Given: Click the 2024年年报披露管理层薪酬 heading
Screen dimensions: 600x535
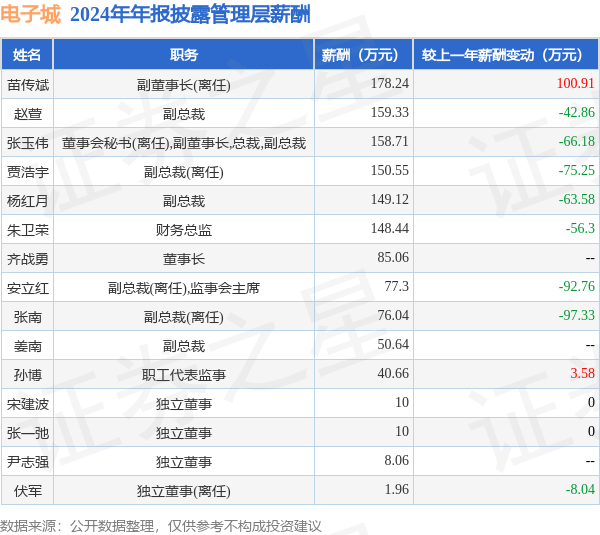Looking at the screenshot, I should pos(190,14).
